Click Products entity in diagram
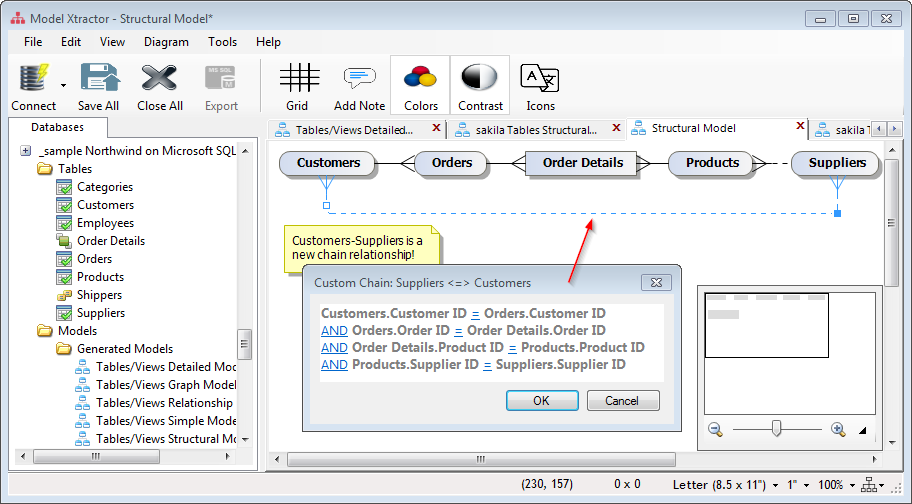This screenshot has height=504, width=912. click(712, 163)
